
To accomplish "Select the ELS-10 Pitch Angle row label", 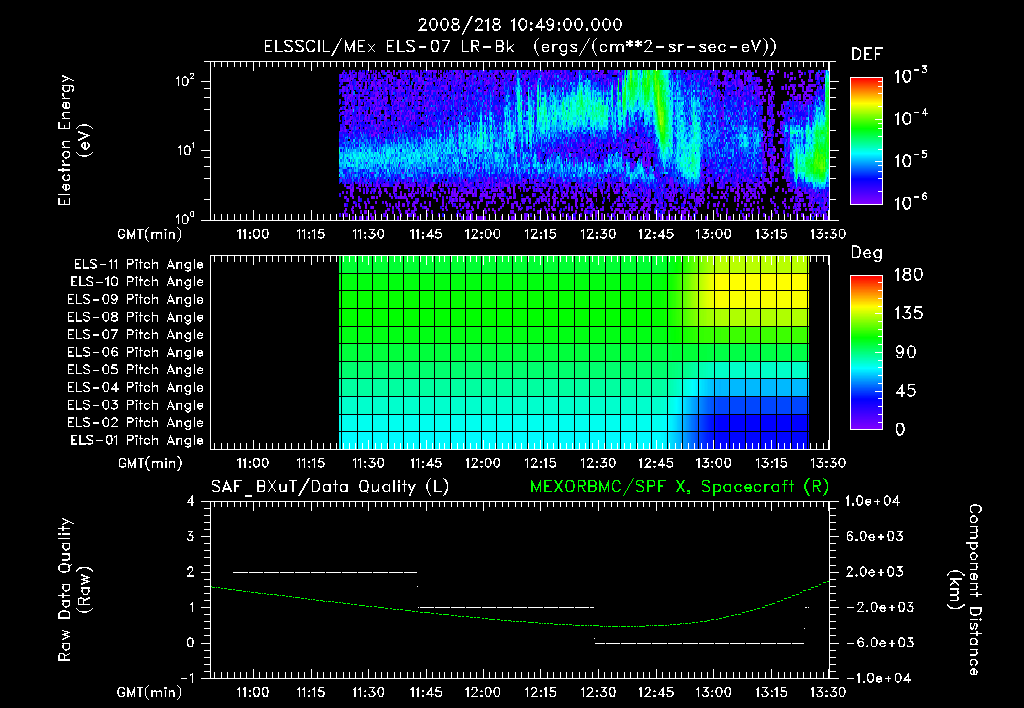I will coord(137,282).
